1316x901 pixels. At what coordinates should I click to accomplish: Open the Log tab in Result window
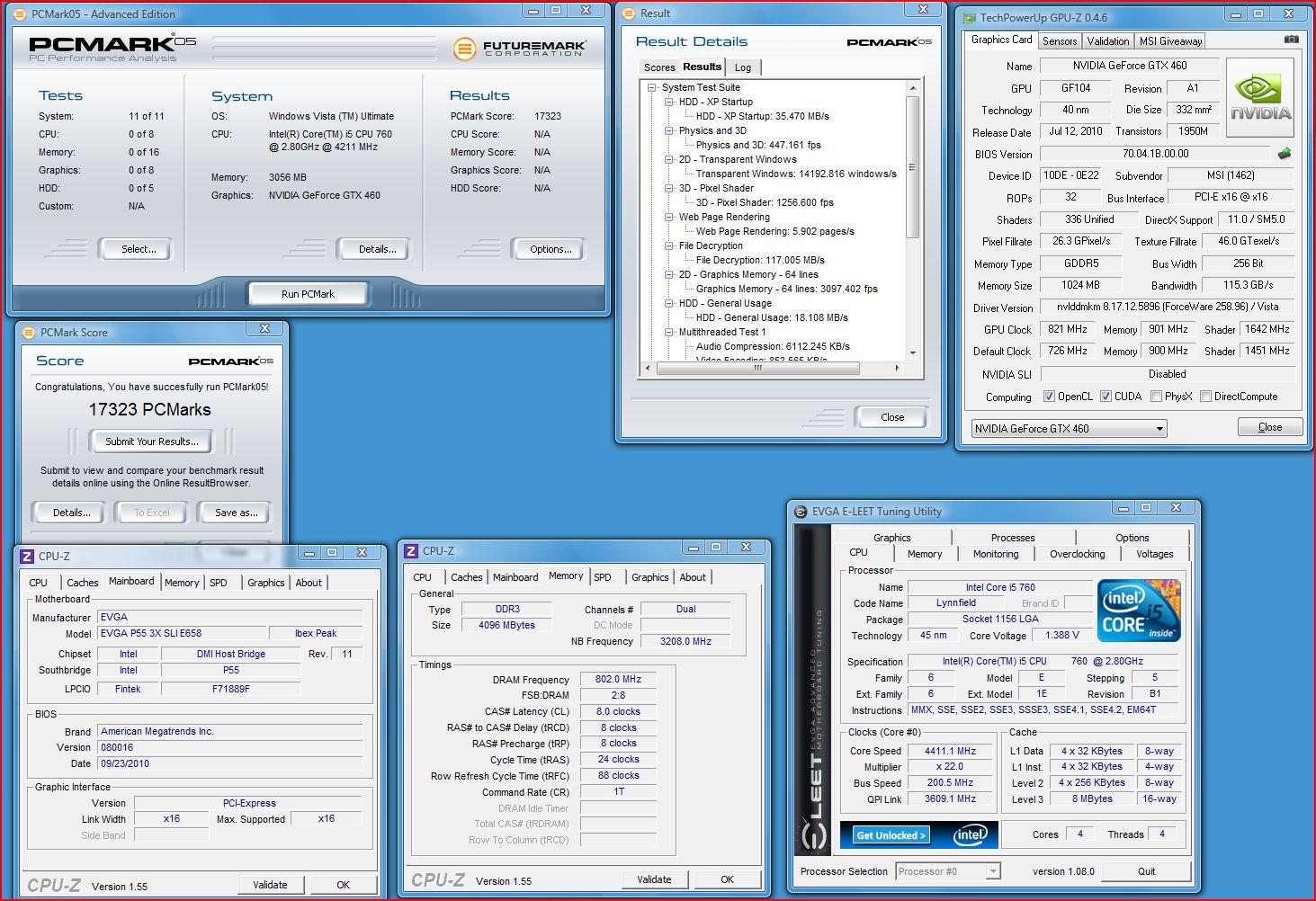click(743, 67)
